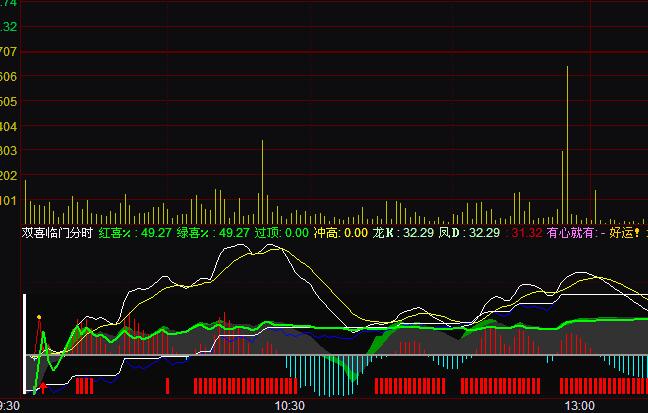Click the 707 volume axis label
Image resolution: width=648 pixels, height=413 pixels.
tap(9, 51)
